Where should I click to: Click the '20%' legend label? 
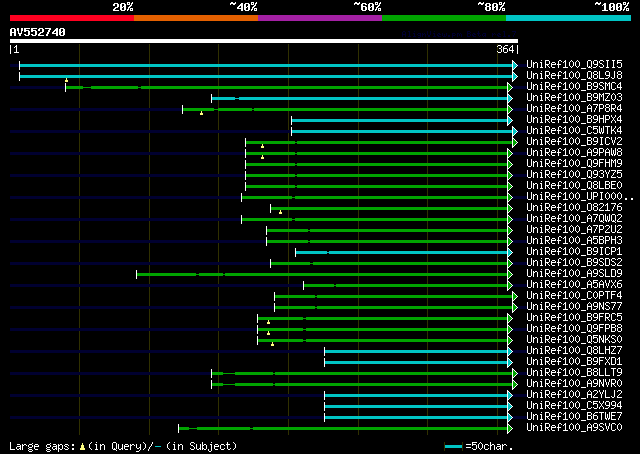(123, 7)
